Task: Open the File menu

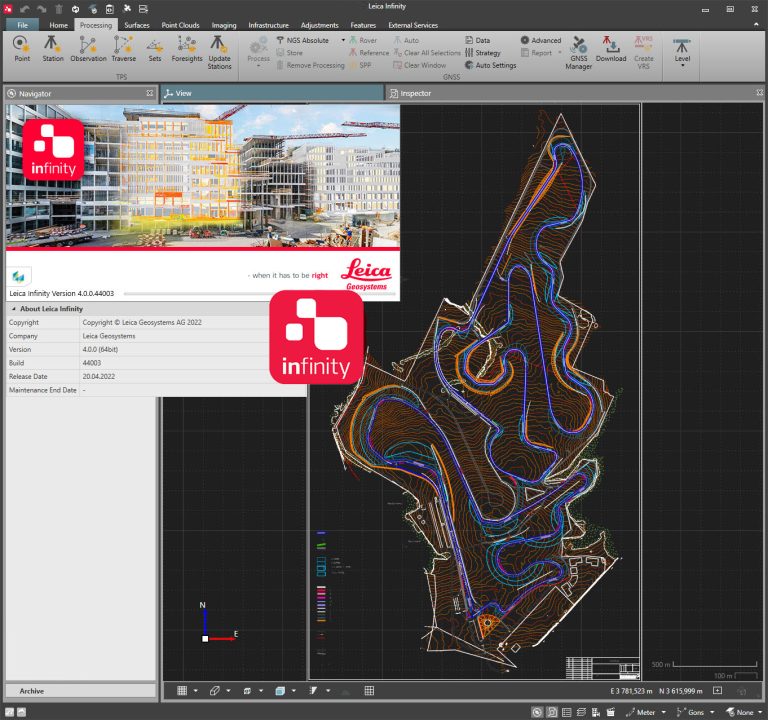Action: (23, 25)
